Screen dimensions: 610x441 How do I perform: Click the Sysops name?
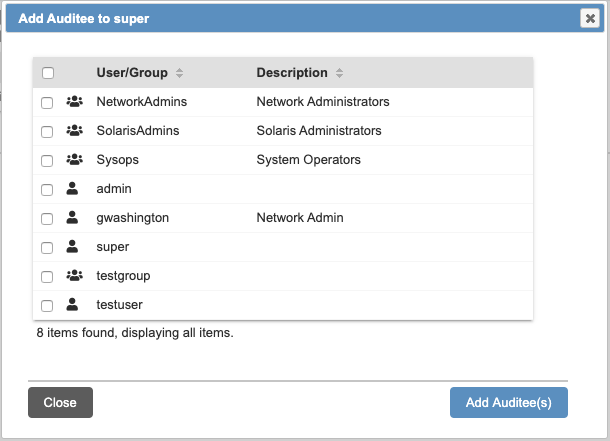click(x=117, y=160)
